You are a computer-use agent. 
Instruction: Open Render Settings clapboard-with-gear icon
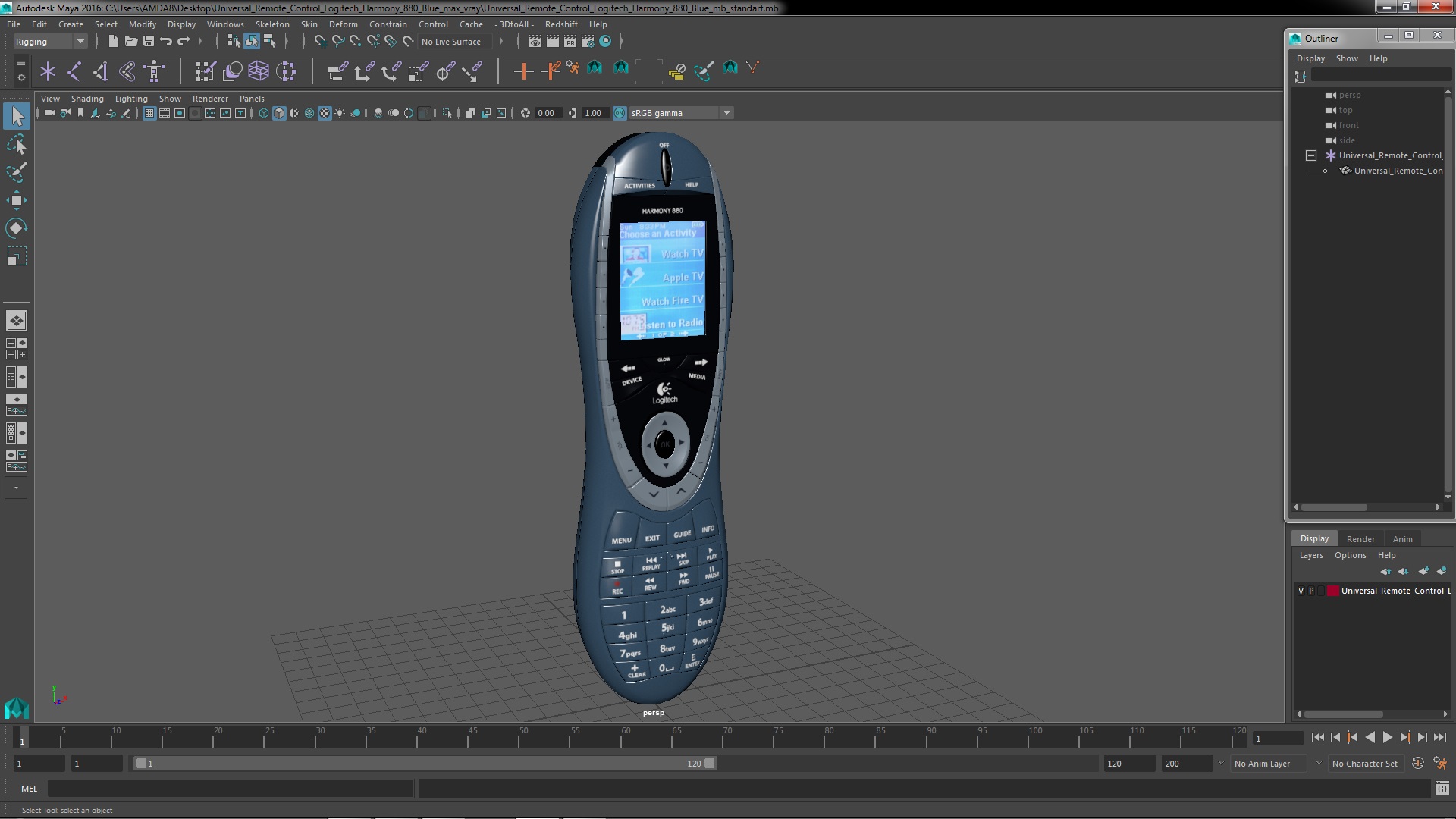coord(588,42)
